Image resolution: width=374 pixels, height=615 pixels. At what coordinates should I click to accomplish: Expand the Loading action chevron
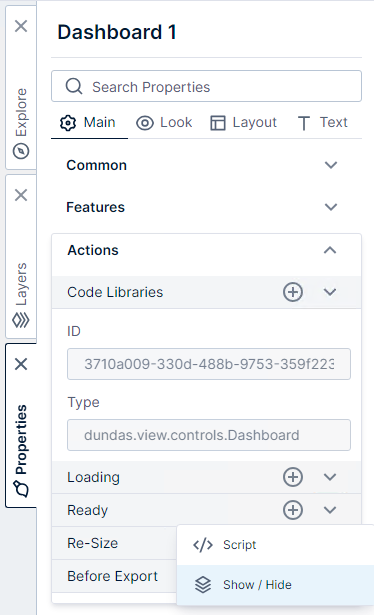tap(330, 477)
